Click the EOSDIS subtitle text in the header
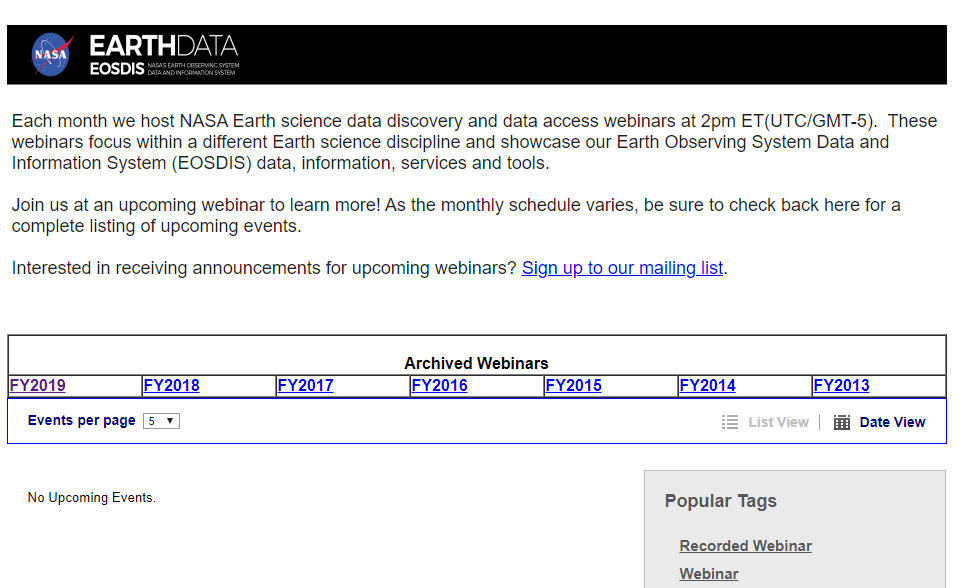 tap(117, 69)
